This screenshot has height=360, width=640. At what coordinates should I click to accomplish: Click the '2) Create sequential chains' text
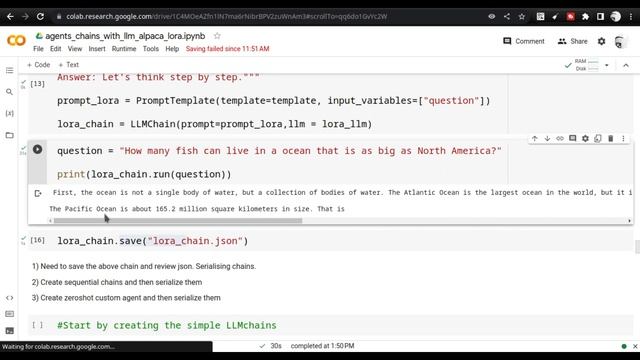117,282
